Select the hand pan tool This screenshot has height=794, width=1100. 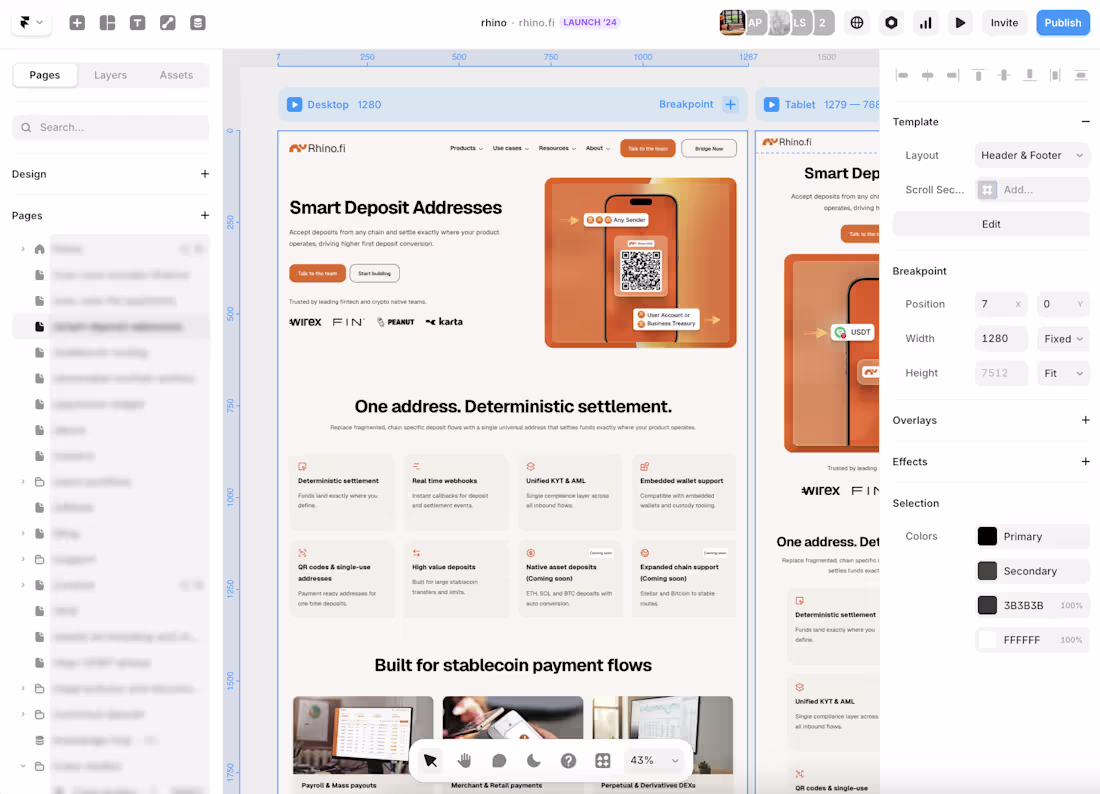pyautogui.click(x=464, y=760)
